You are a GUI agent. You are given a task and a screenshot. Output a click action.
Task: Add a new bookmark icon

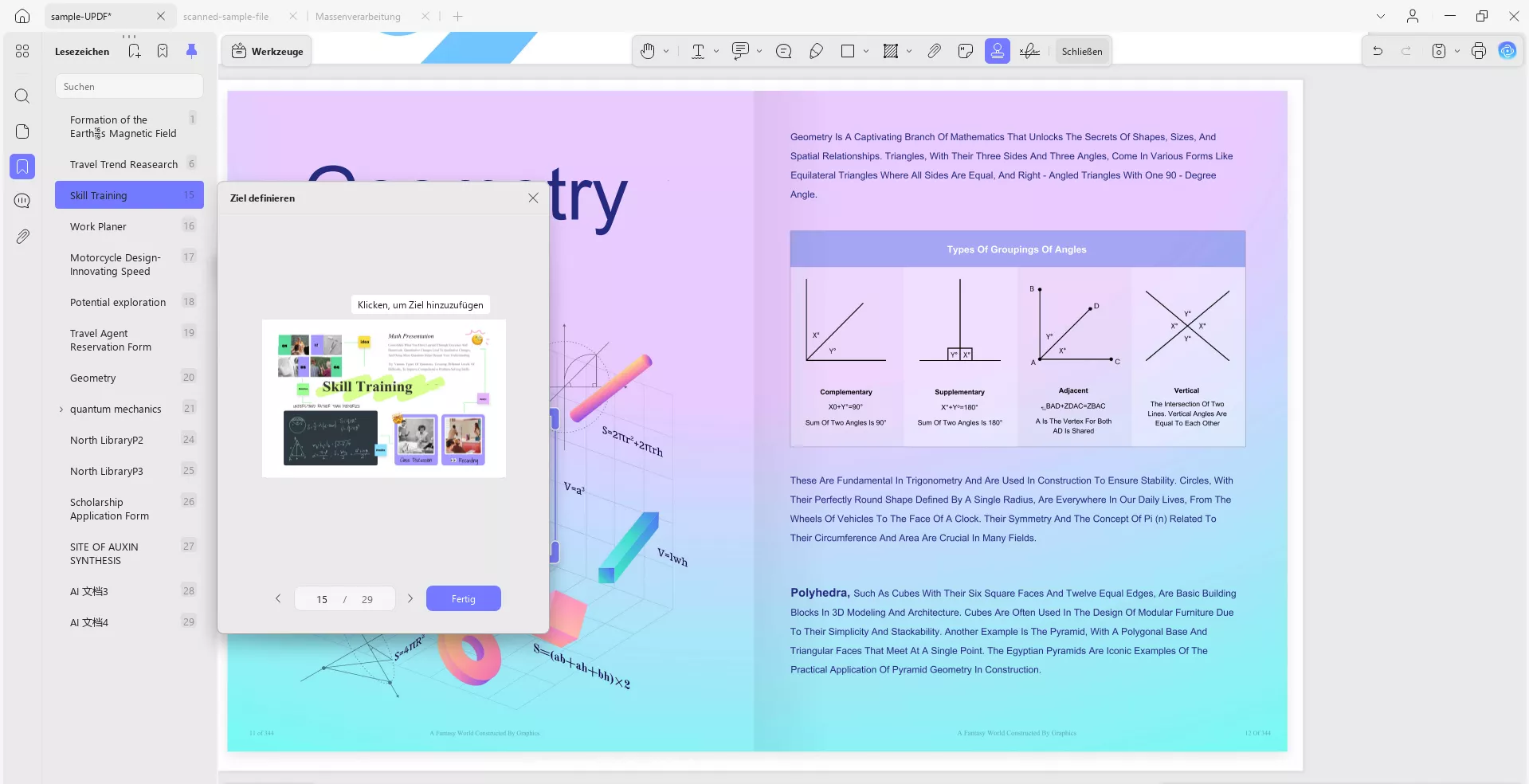(x=134, y=51)
